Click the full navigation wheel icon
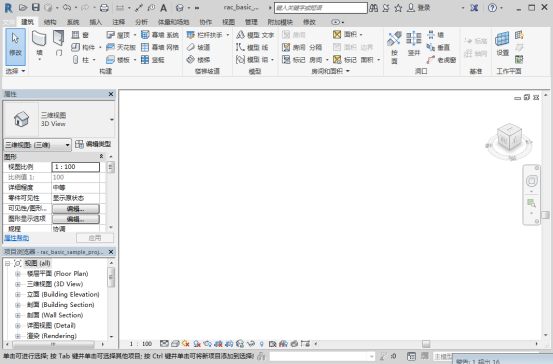This screenshot has width=553, height=364. [x=531, y=181]
